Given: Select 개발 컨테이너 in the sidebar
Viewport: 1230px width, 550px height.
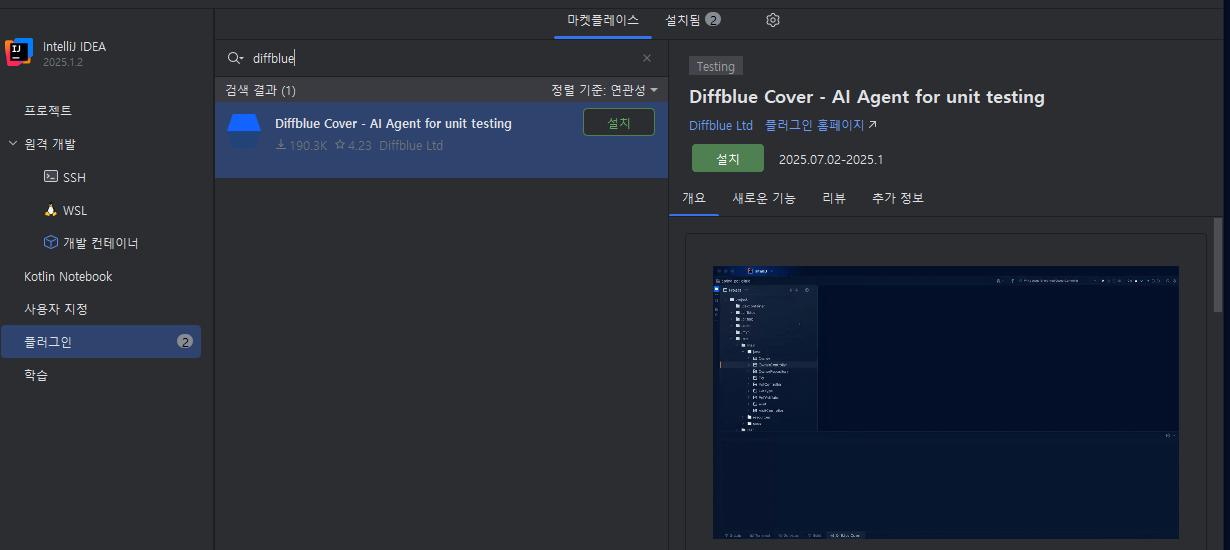Looking at the screenshot, I should click(100, 243).
